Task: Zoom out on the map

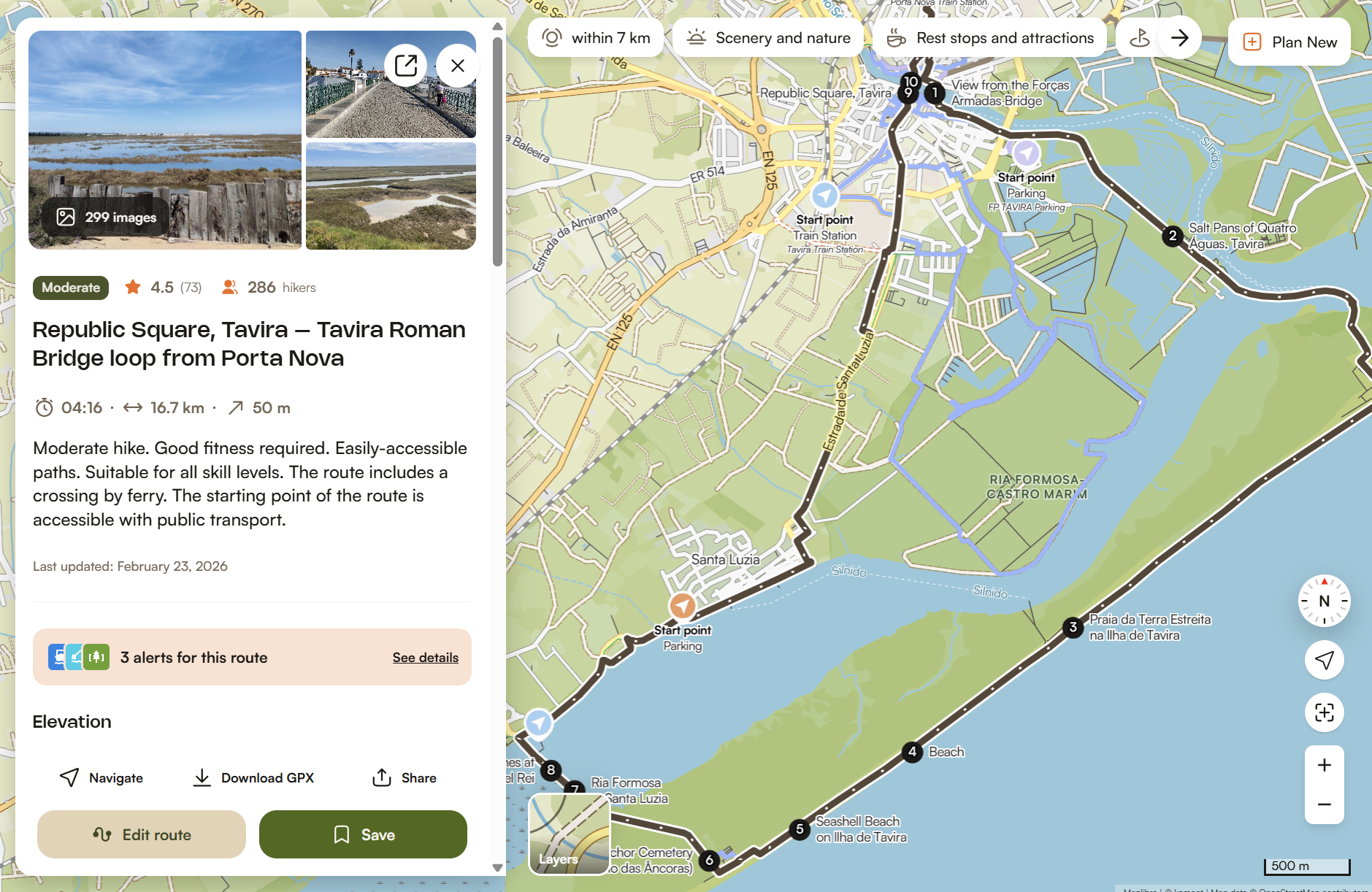Action: 1324,804
